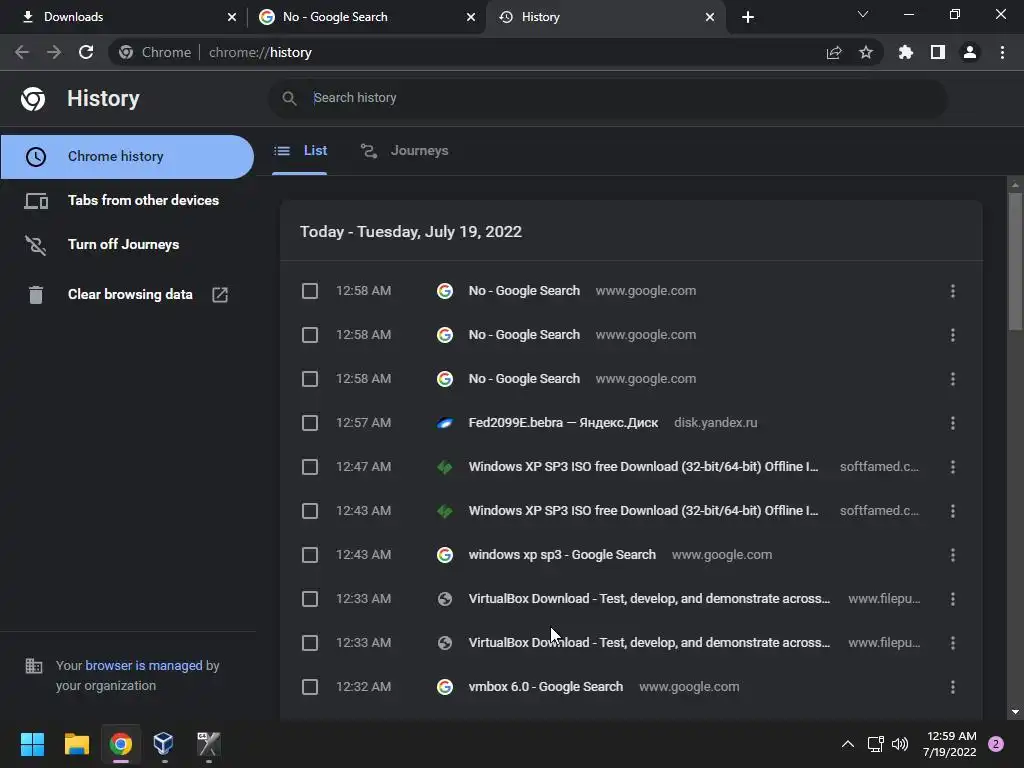Click the Chrome logo beside History title
Viewport: 1024px width, 768px height.
tap(33, 99)
